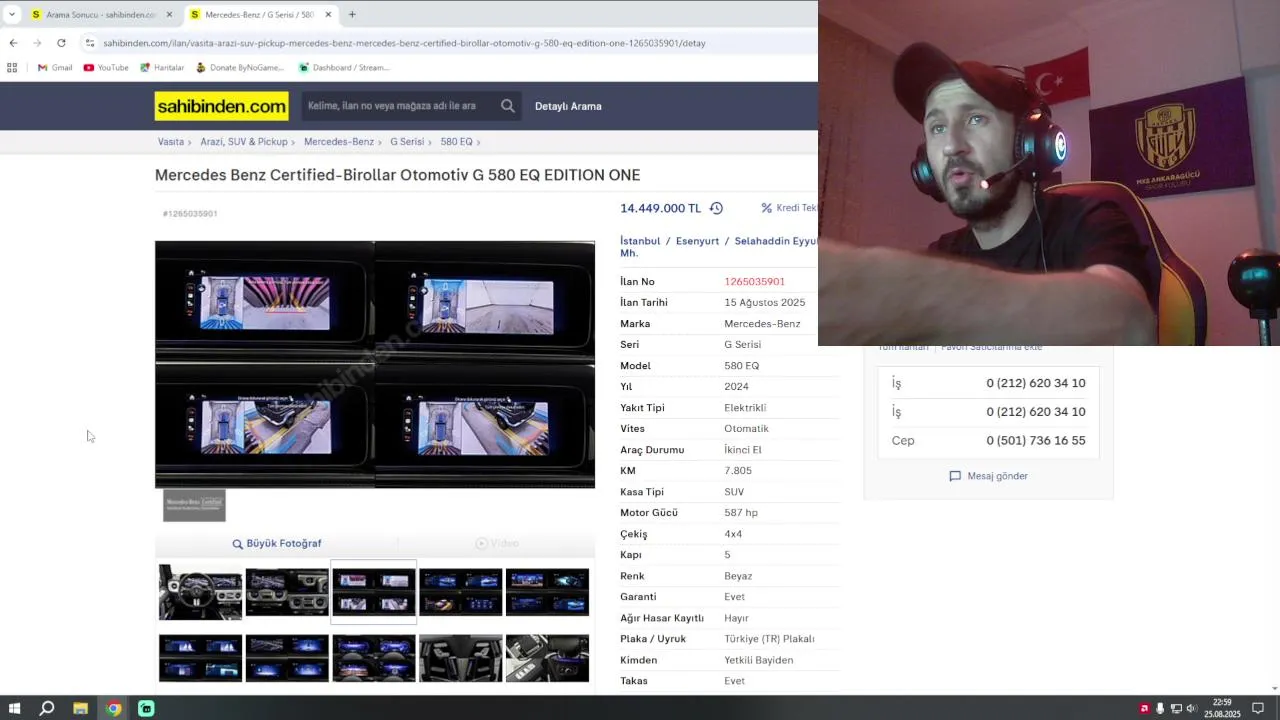Click the Cep phone number 0 (501) 736 16 55
1280x720 pixels.
pyautogui.click(x=1035, y=440)
